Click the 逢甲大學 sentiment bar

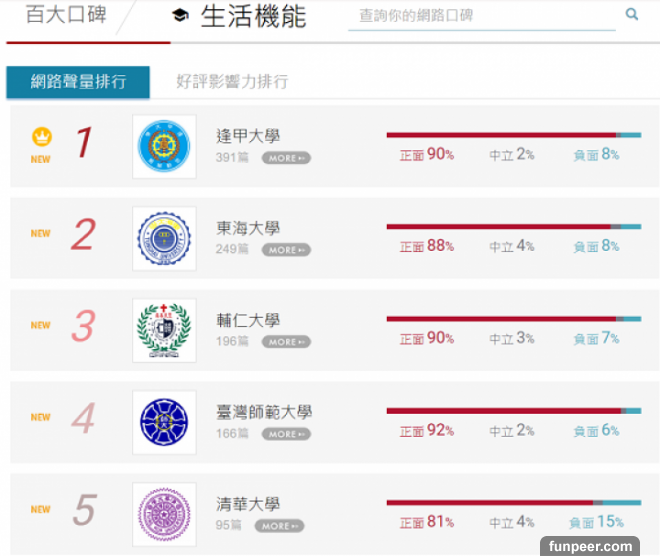[513, 134]
